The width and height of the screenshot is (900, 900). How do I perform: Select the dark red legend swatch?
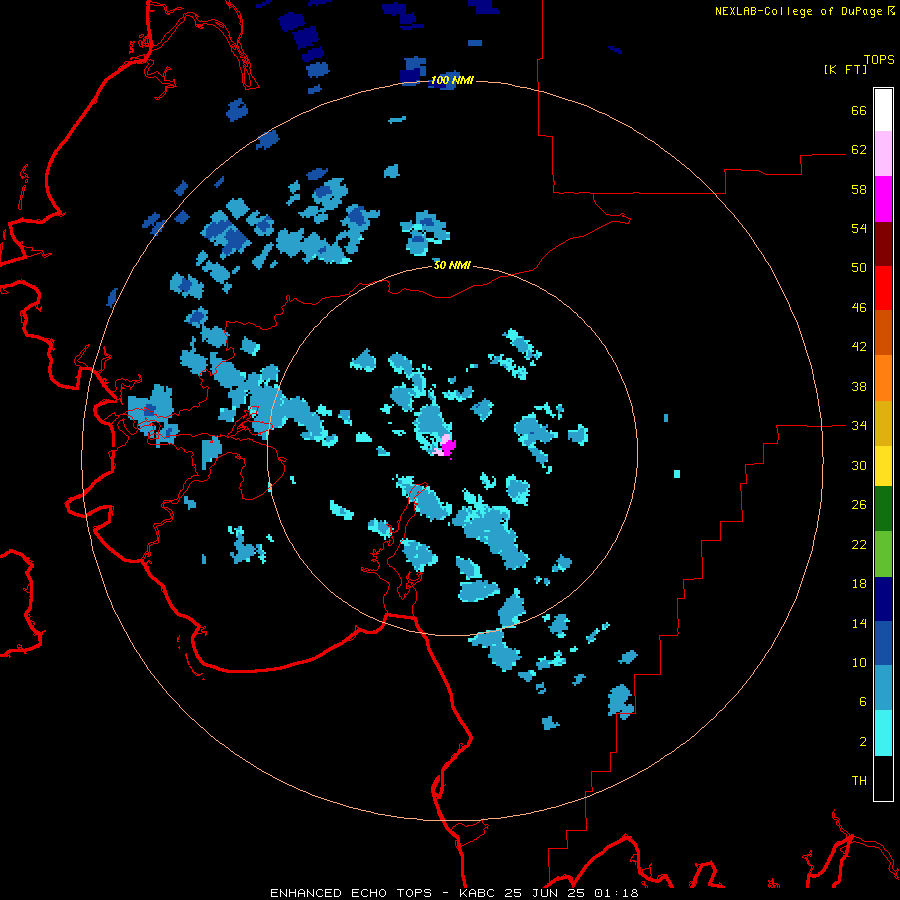pyautogui.click(x=883, y=243)
